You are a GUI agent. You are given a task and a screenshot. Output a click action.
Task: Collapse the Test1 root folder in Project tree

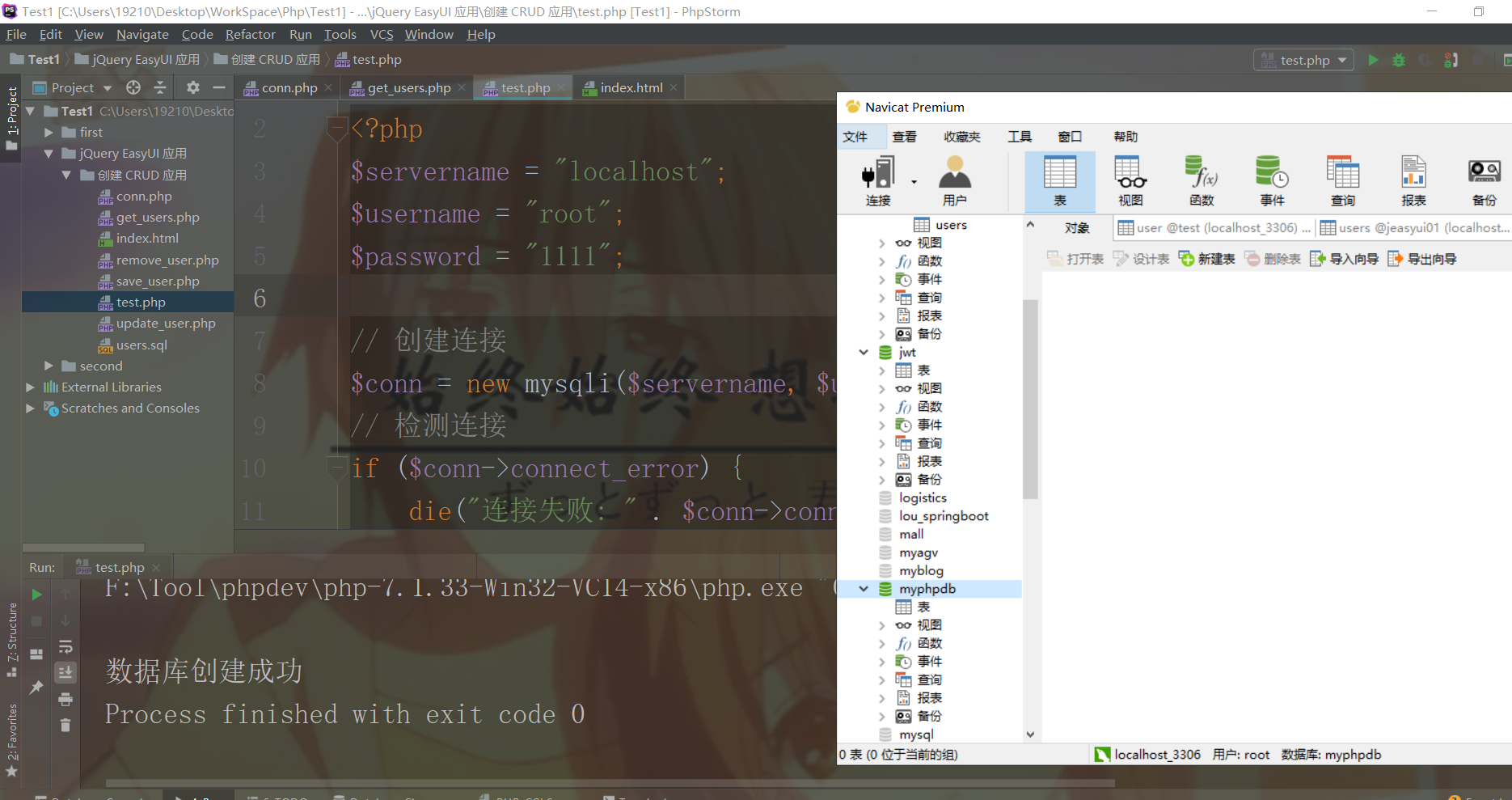pyautogui.click(x=31, y=111)
